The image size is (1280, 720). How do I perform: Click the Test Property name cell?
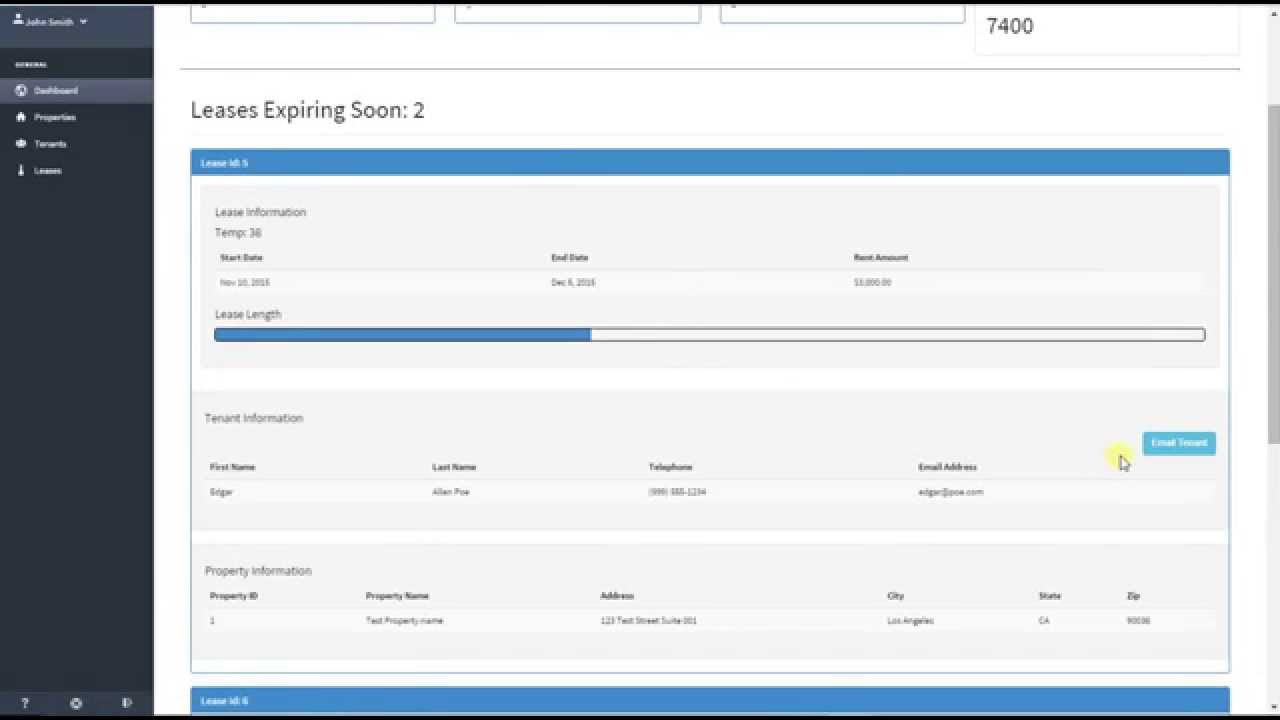(404, 621)
